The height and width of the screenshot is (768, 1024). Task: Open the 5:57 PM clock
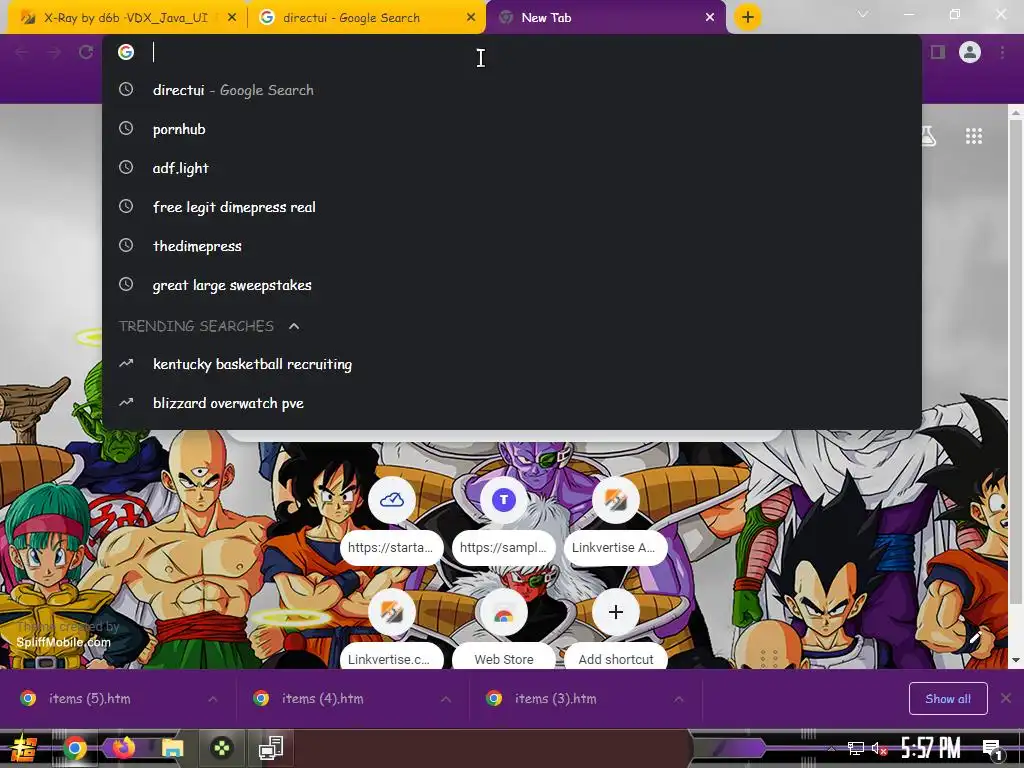tap(931, 748)
